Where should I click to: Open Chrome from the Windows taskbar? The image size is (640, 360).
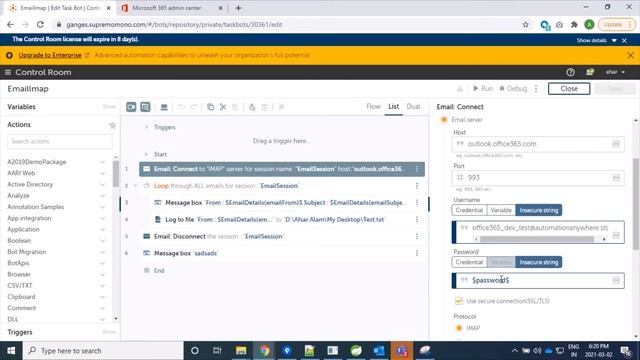click(x=264, y=351)
